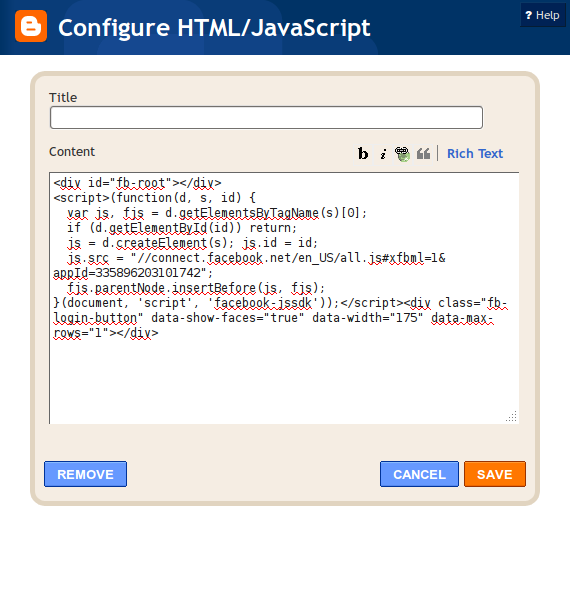Open the Help link
Image resolution: width=570 pixels, height=600 pixels.
543,15
